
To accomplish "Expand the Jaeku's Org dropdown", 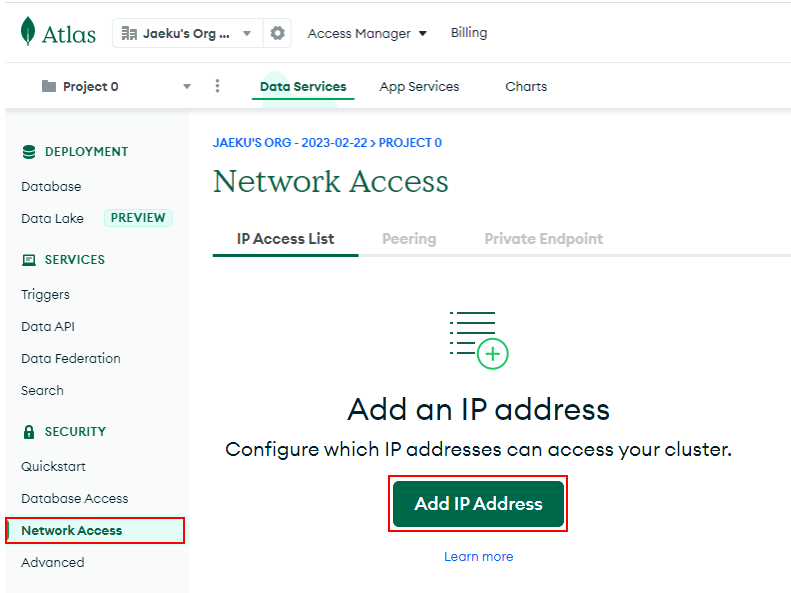I will pos(247,34).
